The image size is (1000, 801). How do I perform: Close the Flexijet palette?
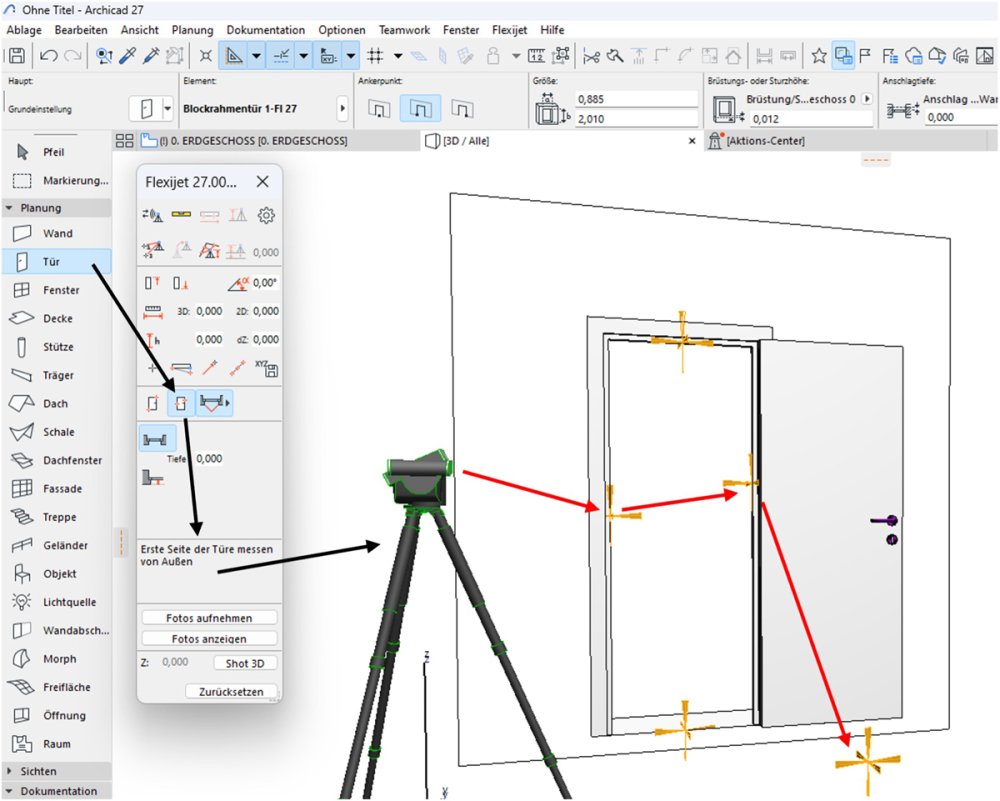[x=262, y=182]
